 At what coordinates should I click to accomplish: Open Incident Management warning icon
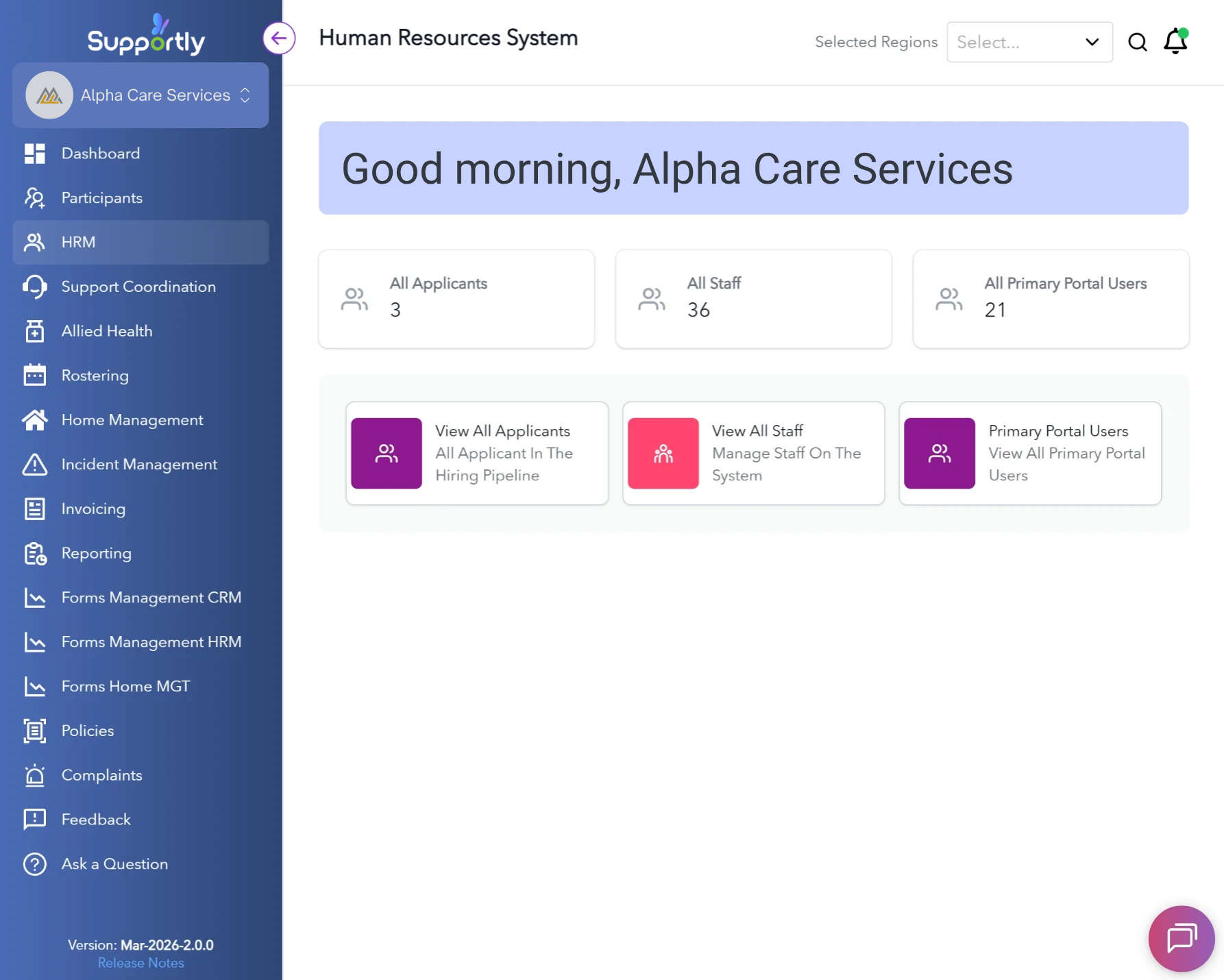(x=35, y=464)
